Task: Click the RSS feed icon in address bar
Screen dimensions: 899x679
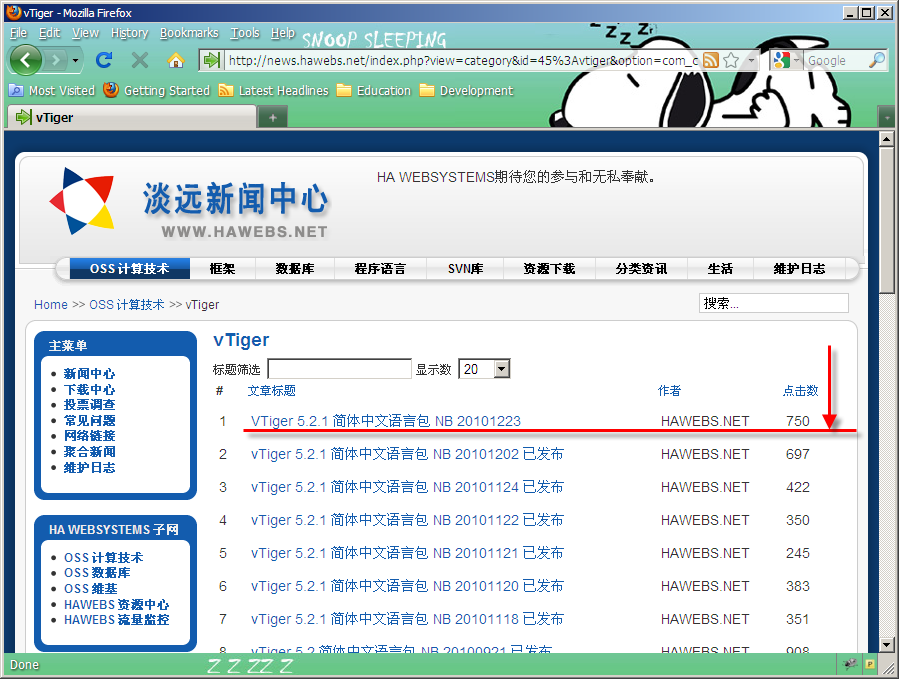Action: pos(710,60)
